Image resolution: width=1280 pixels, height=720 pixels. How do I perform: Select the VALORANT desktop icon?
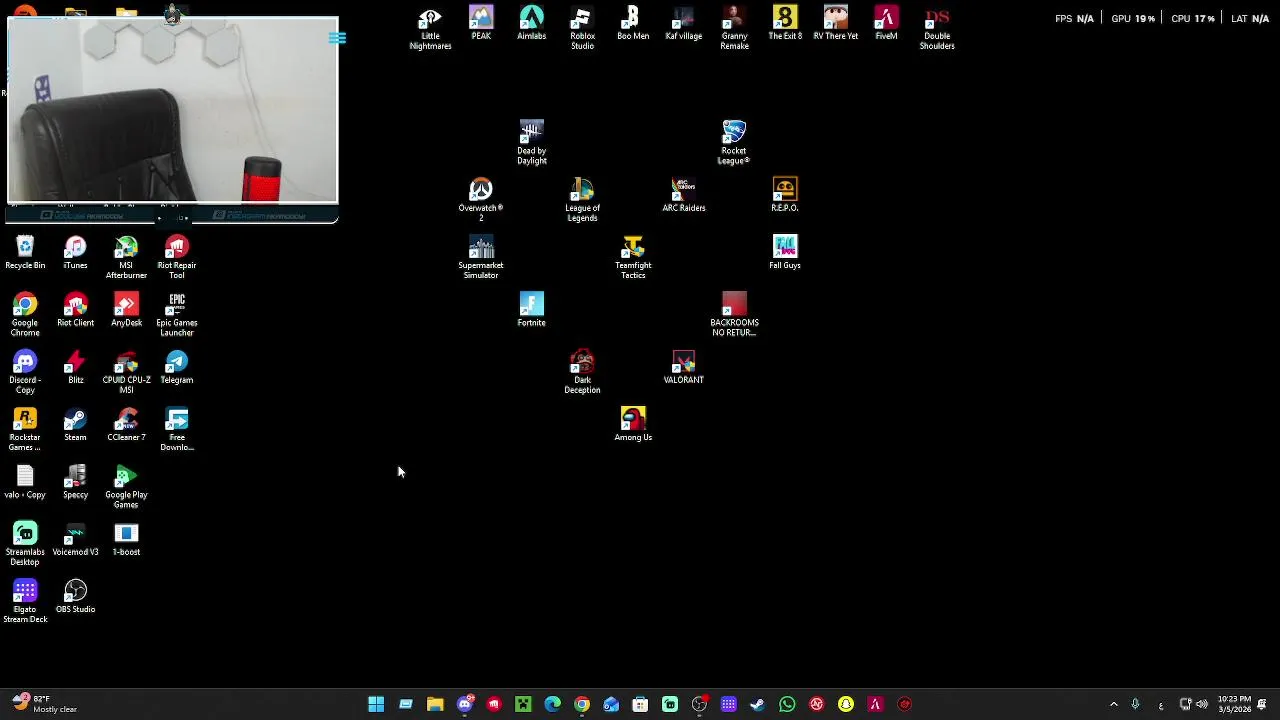pos(683,368)
